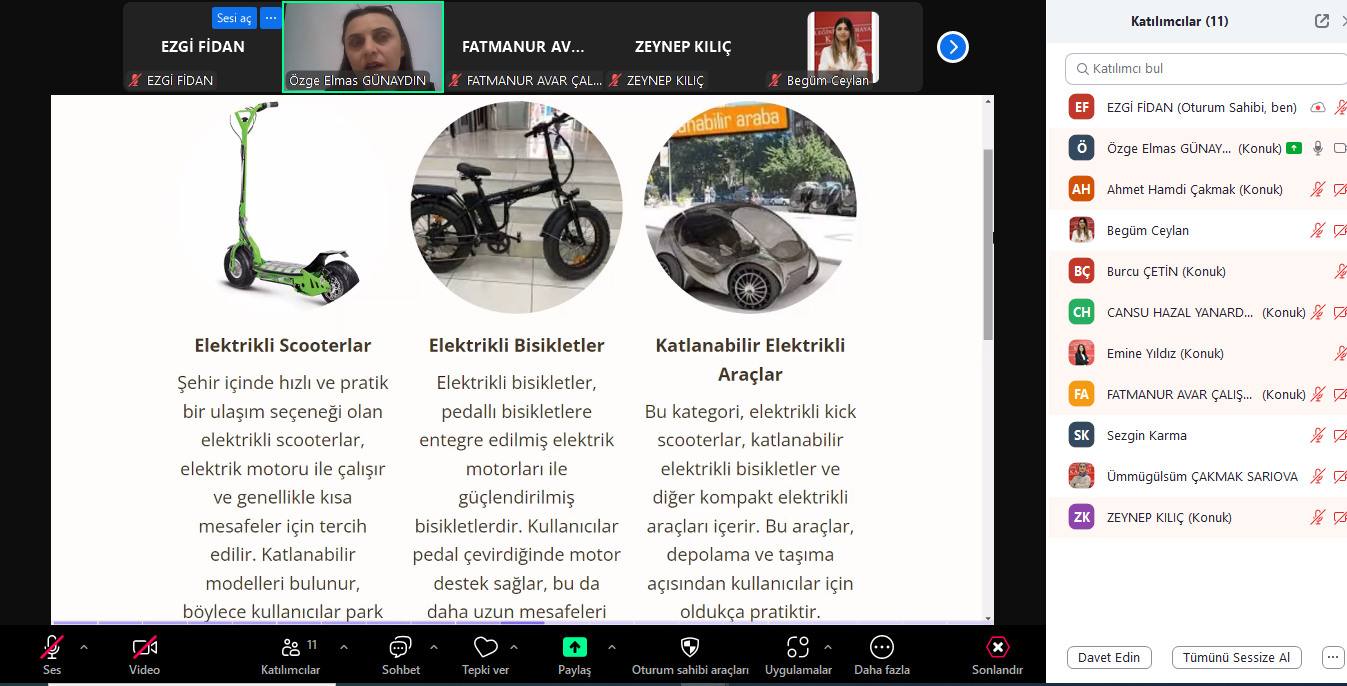Viewport: 1347px width, 686px height.
Task: Turn on camera with Video button
Action: point(144,648)
